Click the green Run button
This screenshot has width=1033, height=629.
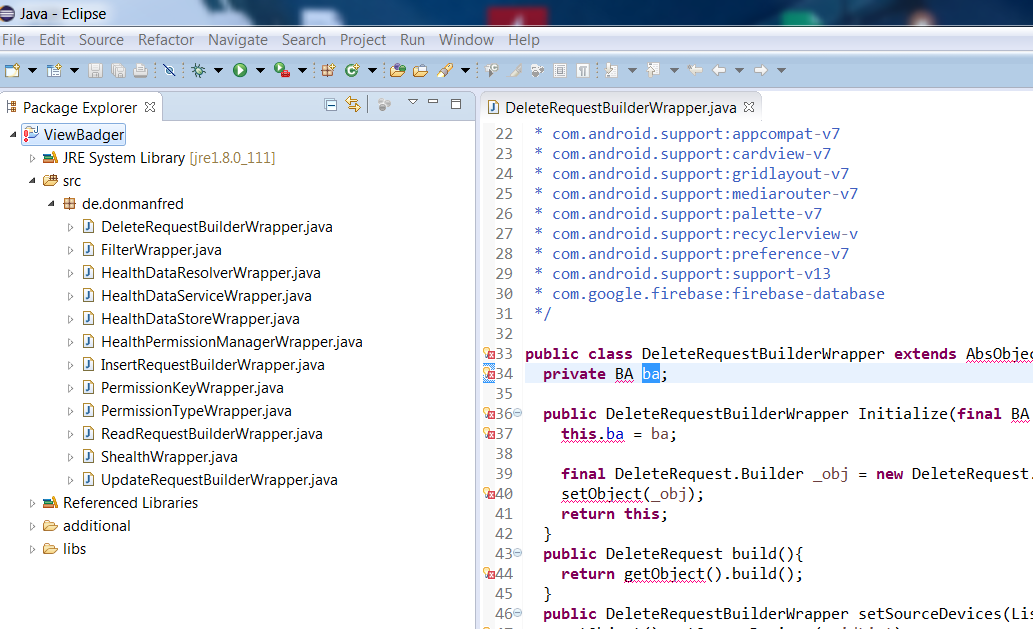click(240, 70)
